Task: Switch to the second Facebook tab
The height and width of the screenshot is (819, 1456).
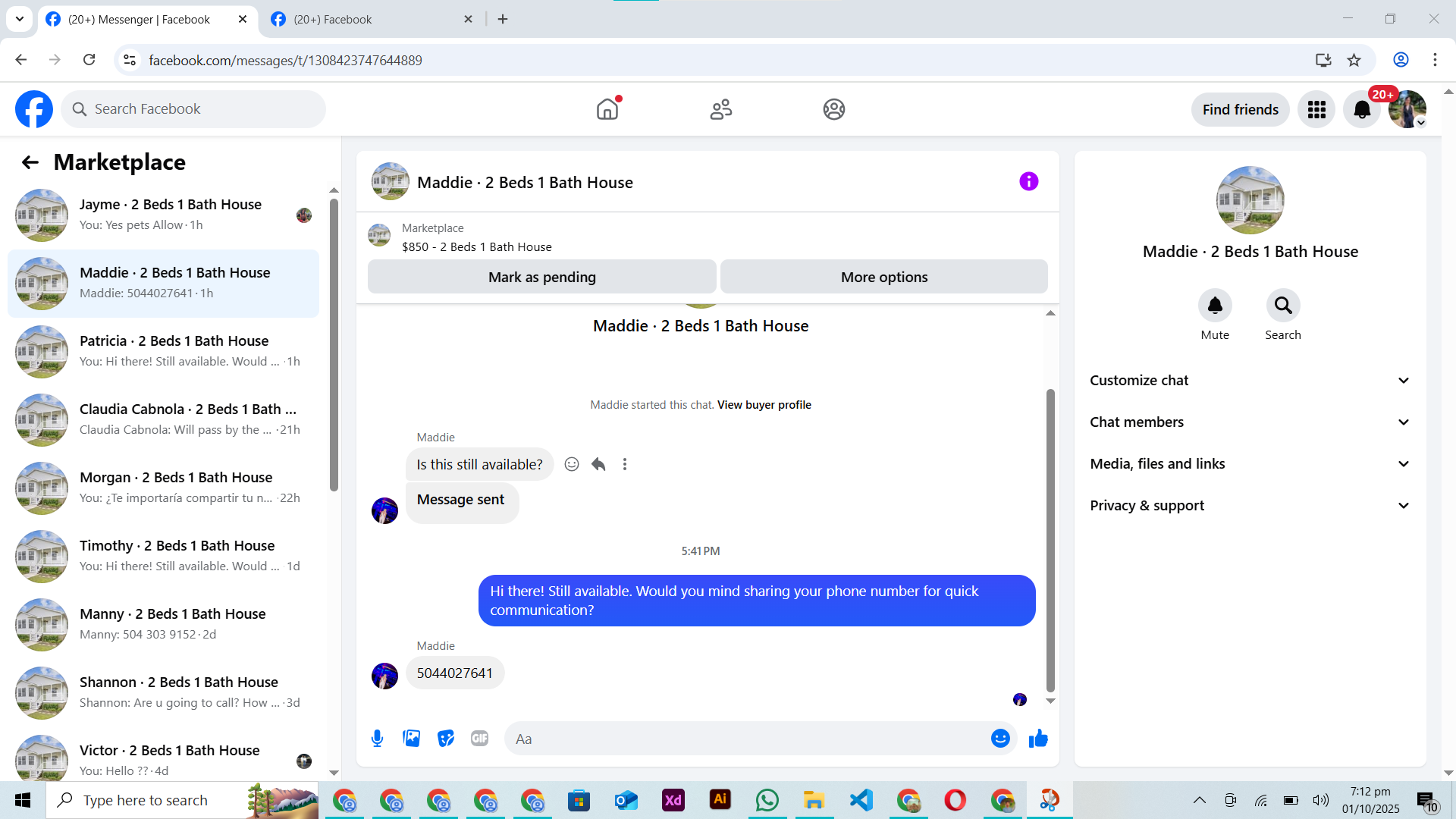Action: pos(372,19)
